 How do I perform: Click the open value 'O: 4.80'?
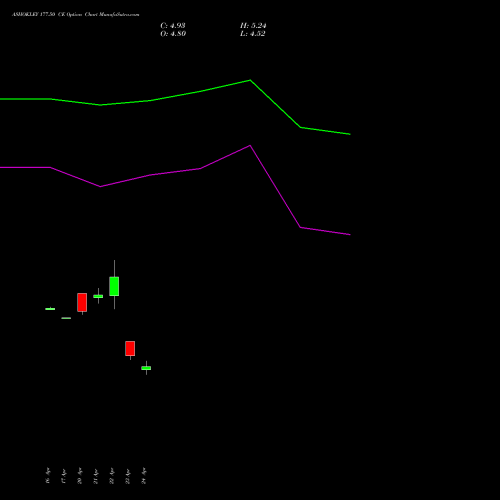coord(173,34)
